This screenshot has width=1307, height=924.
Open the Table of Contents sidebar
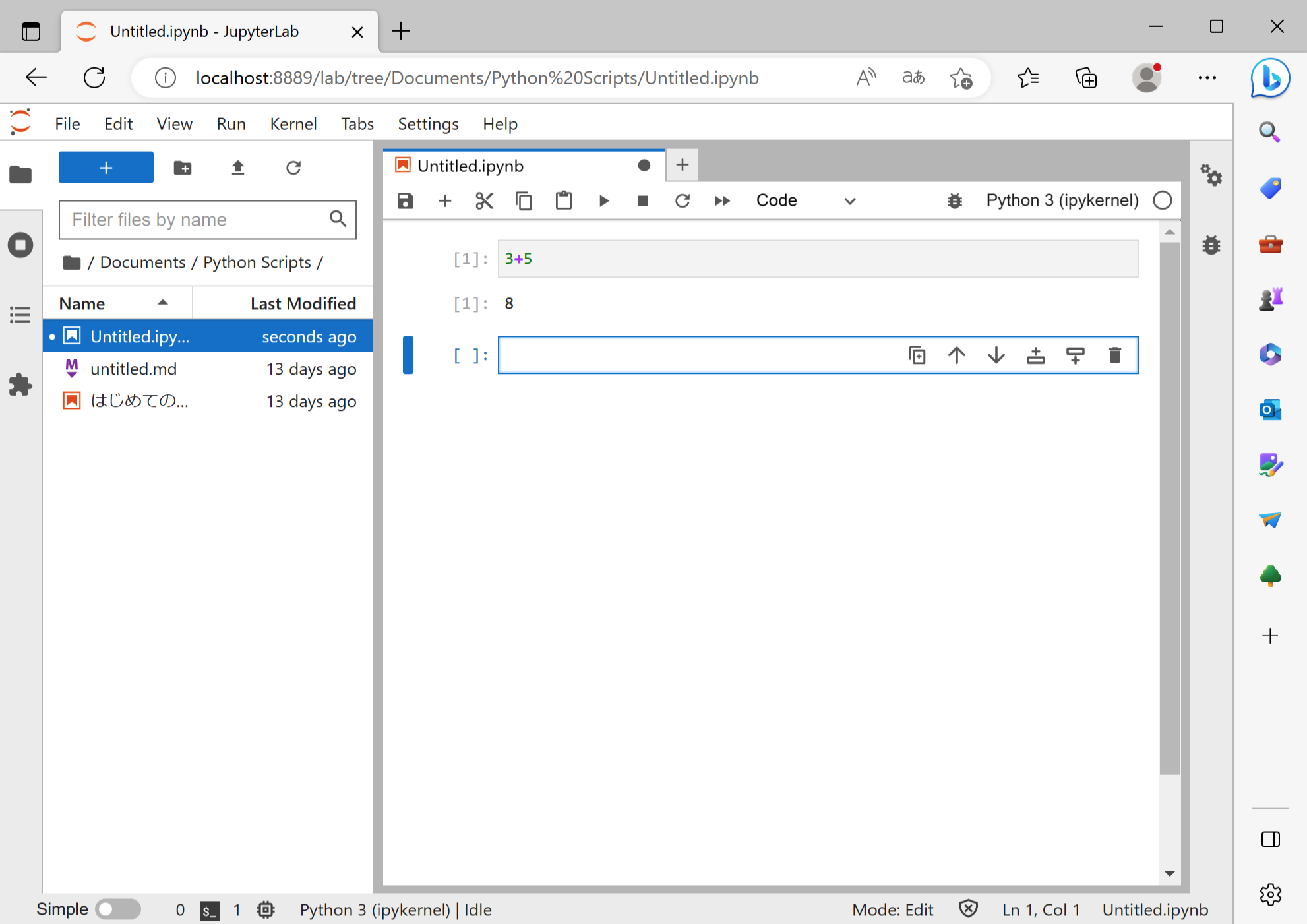coord(20,315)
